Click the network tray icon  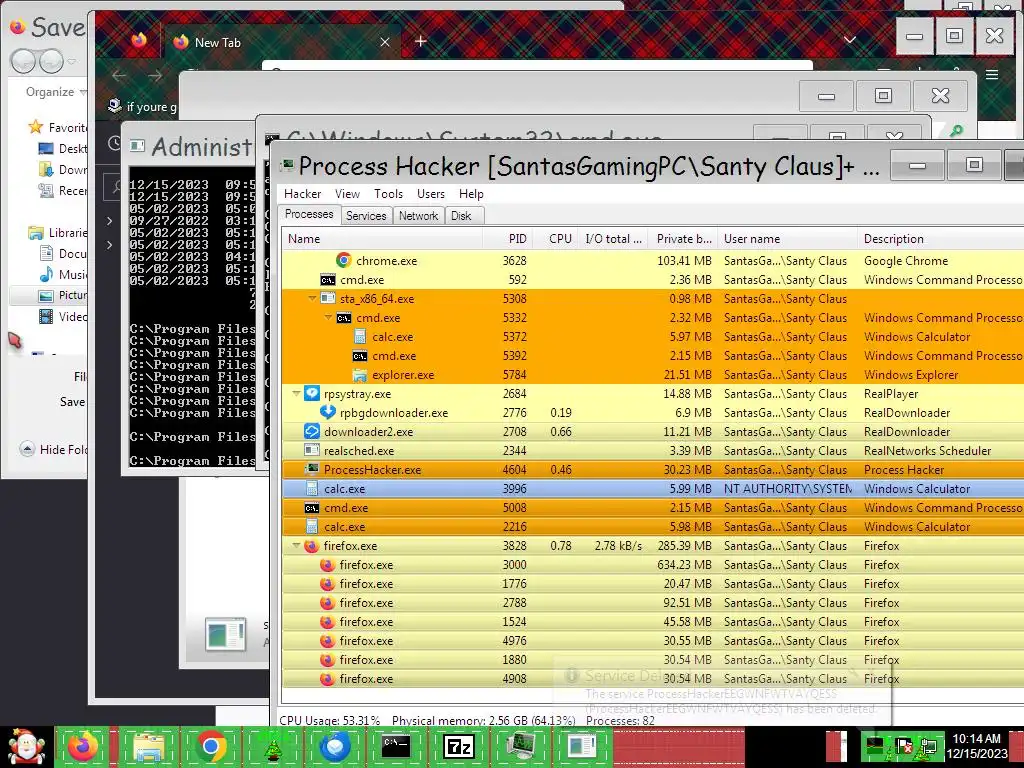(929, 746)
